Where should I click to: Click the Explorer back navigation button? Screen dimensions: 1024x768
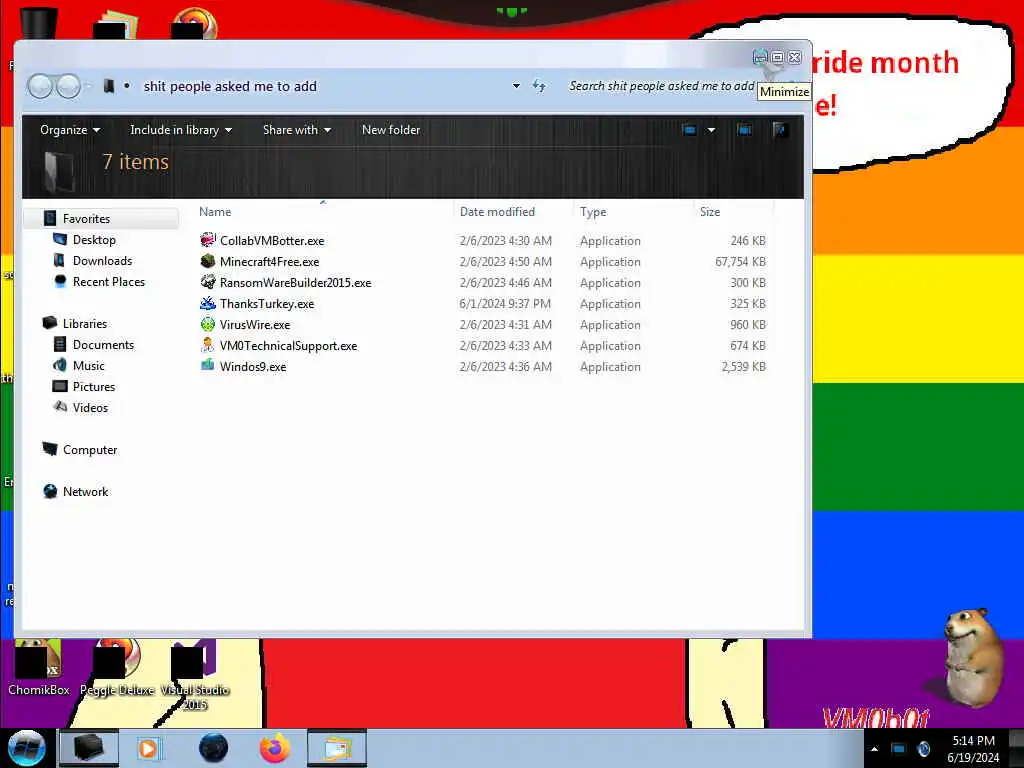pos(40,86)
